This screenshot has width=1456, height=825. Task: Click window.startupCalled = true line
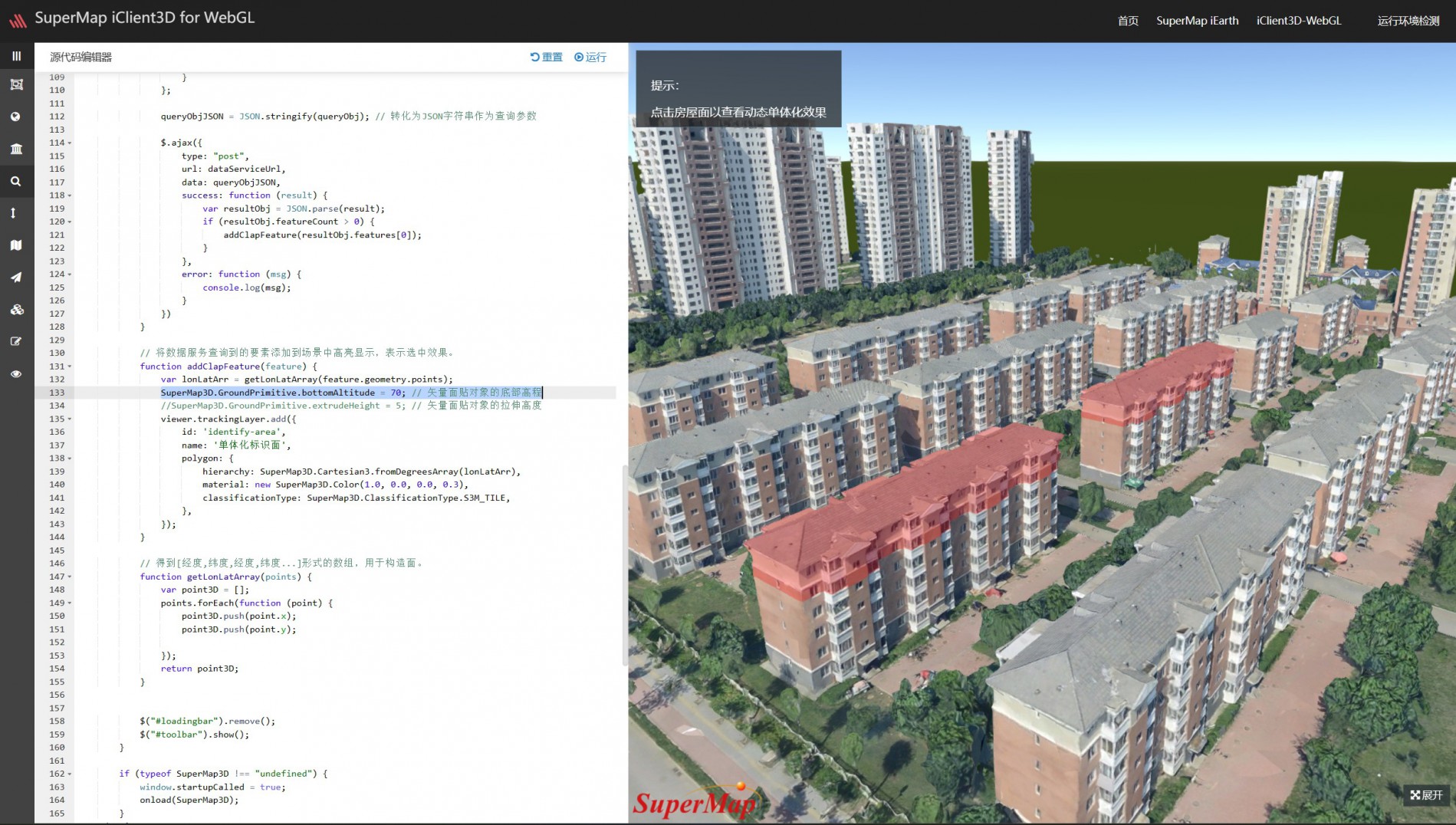[212, 787]
